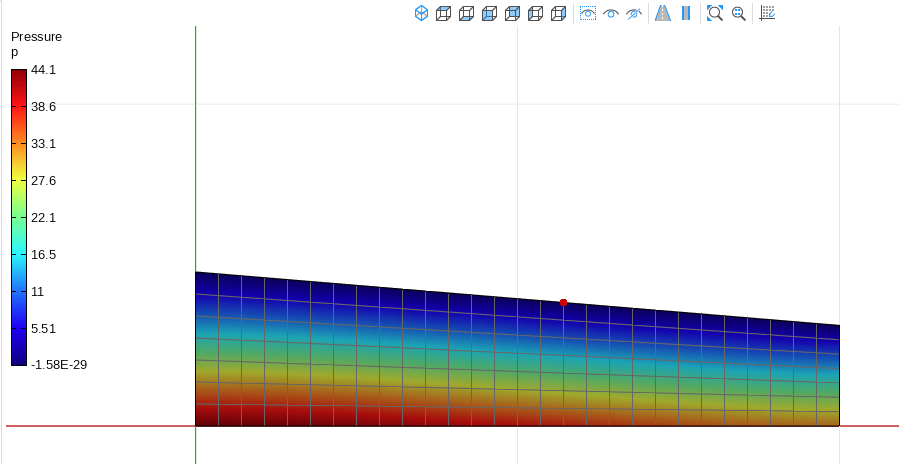This screenshot has width=899, height=464.
Task: Click the pressure color legend bar
Action: [x=19, y=217]
